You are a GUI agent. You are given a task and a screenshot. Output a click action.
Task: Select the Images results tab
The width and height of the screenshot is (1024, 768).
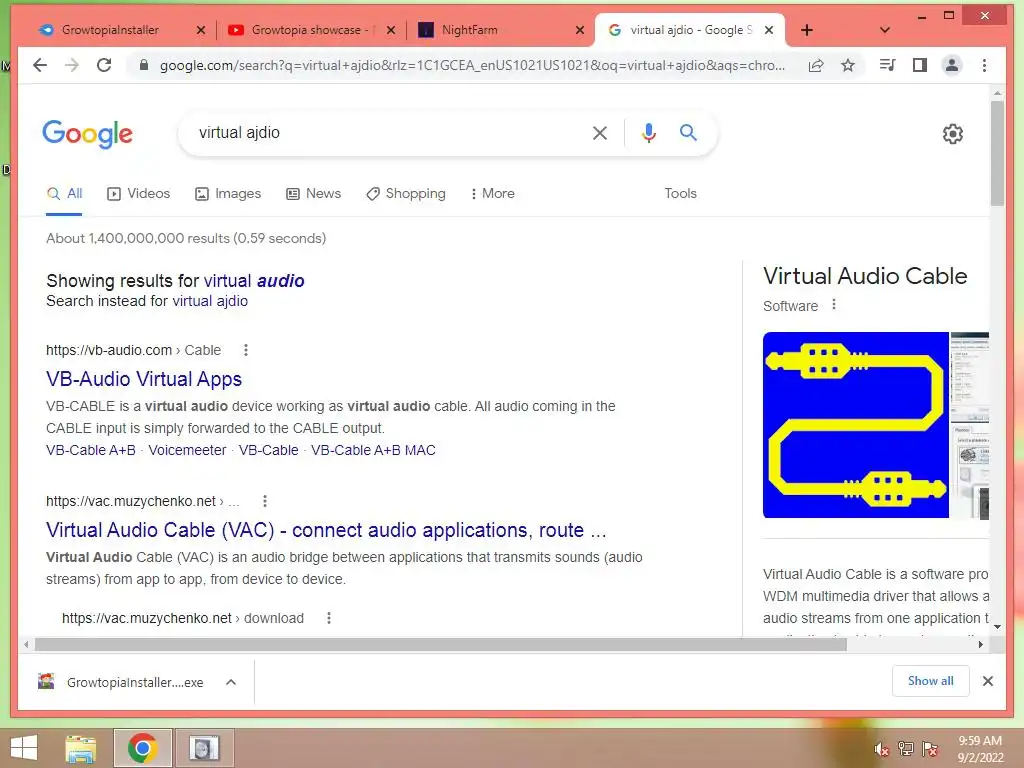coord(228,193)
